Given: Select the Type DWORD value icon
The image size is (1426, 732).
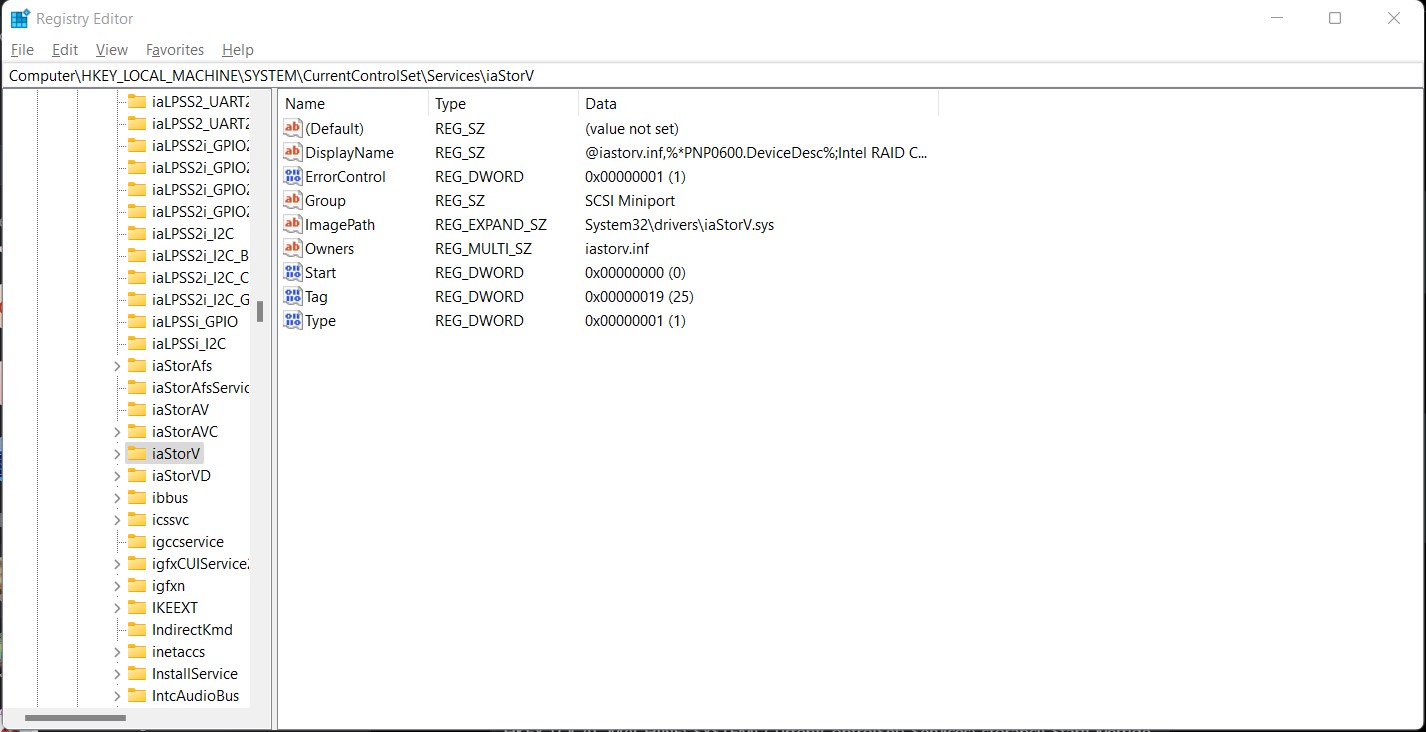Looking at the screenshot, I should (x=292, y=321).
